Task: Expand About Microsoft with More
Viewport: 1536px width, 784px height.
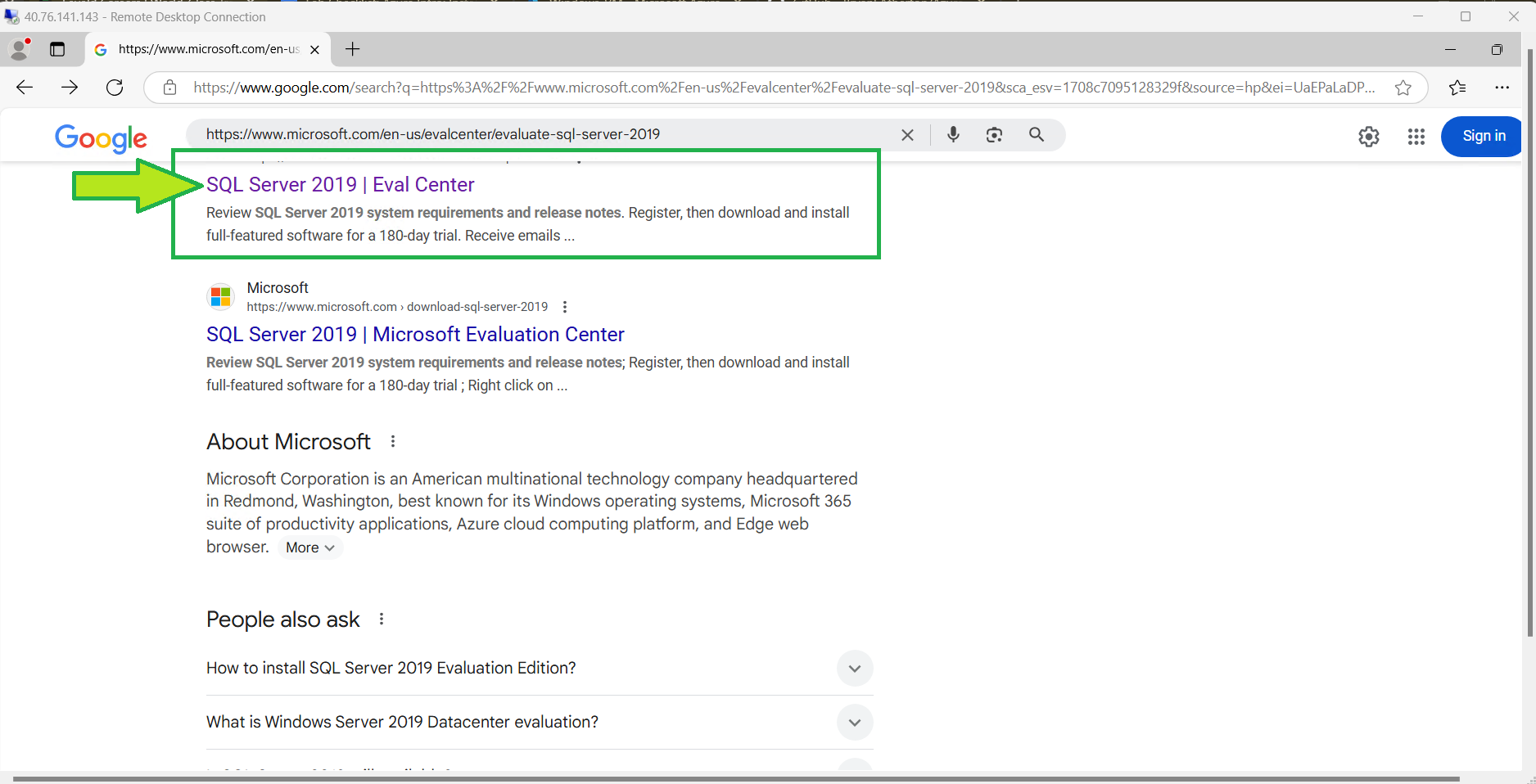Action: pos(310,547)
